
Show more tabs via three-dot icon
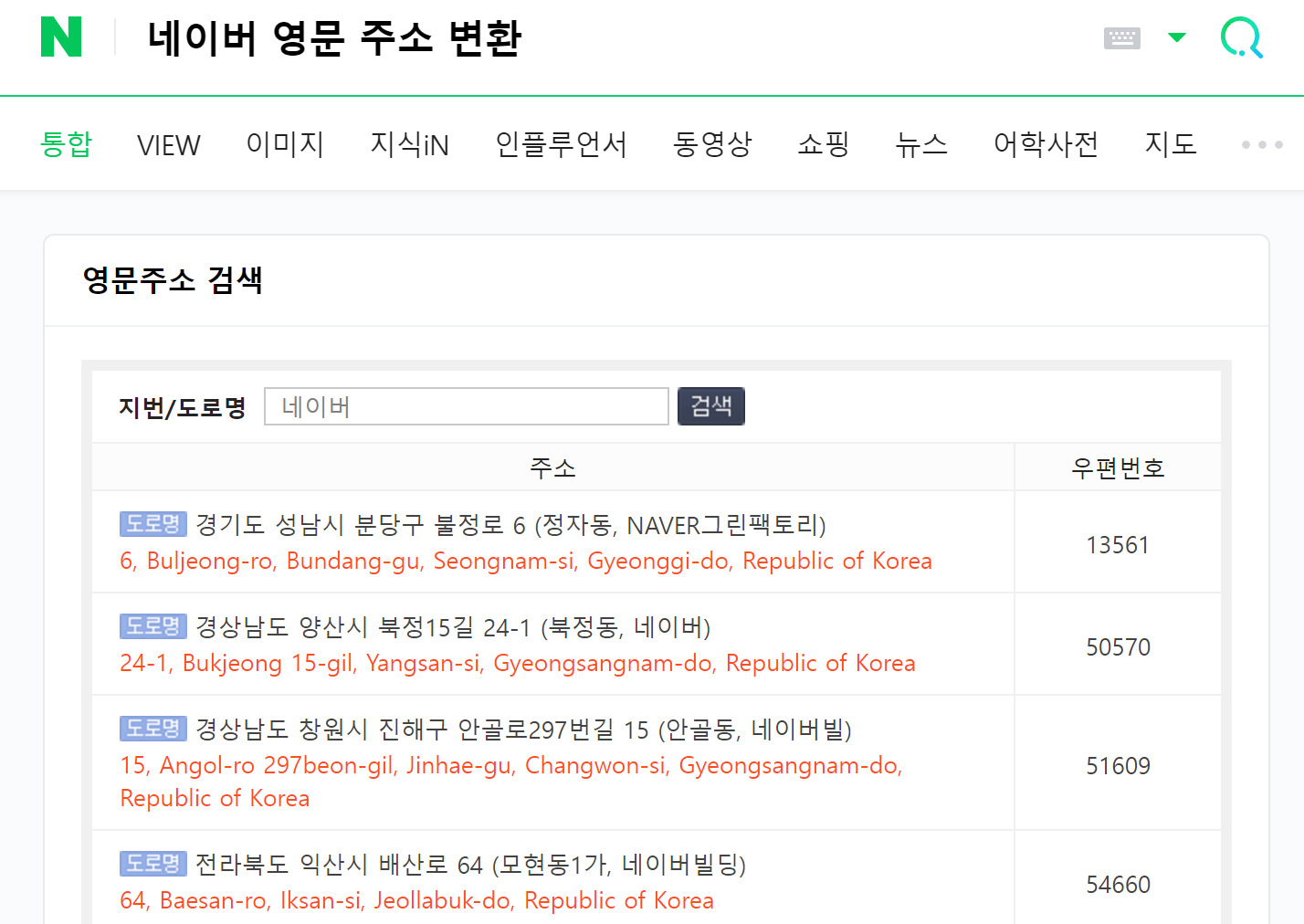click(x=1262, y=144)
